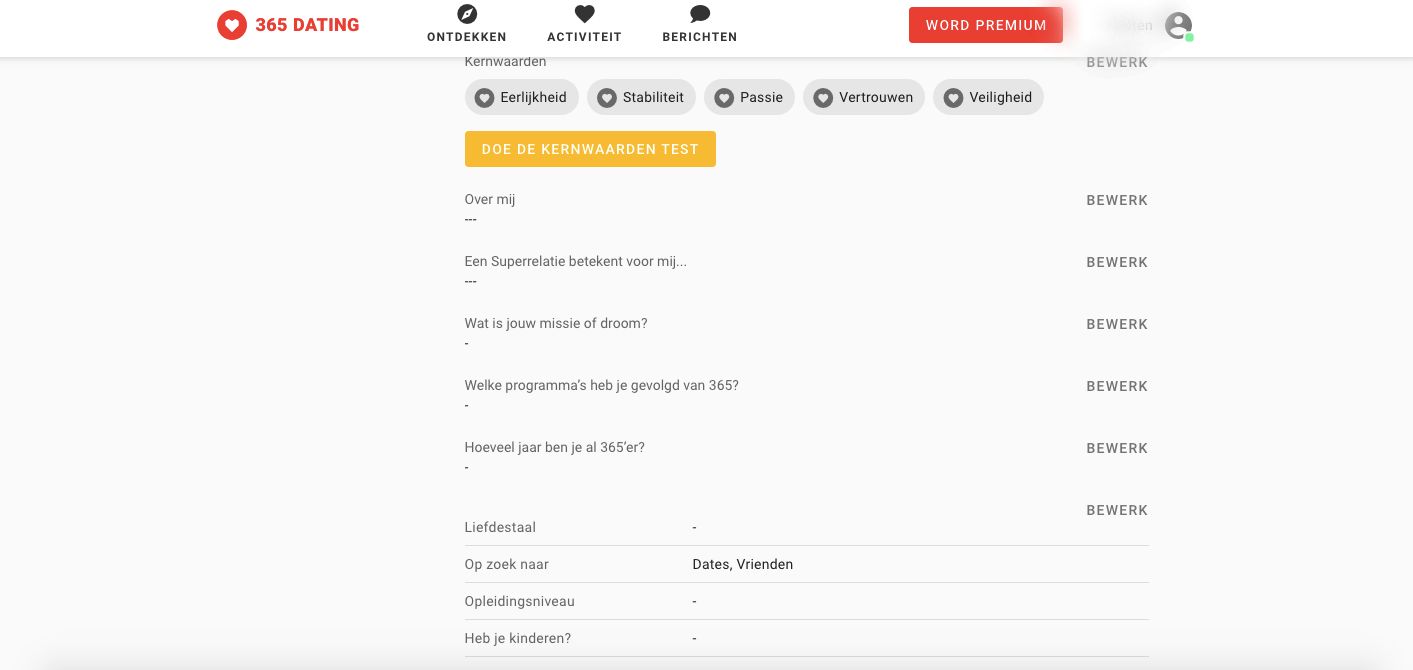Select the Stabiliteit chip label
This screenshot has height=670, width=1413.
(653, 98)
